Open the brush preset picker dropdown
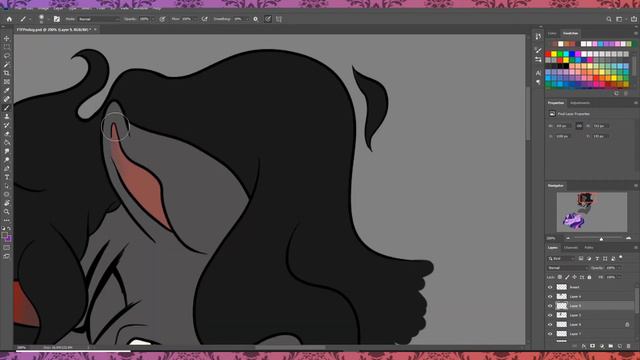 point(48,19)
